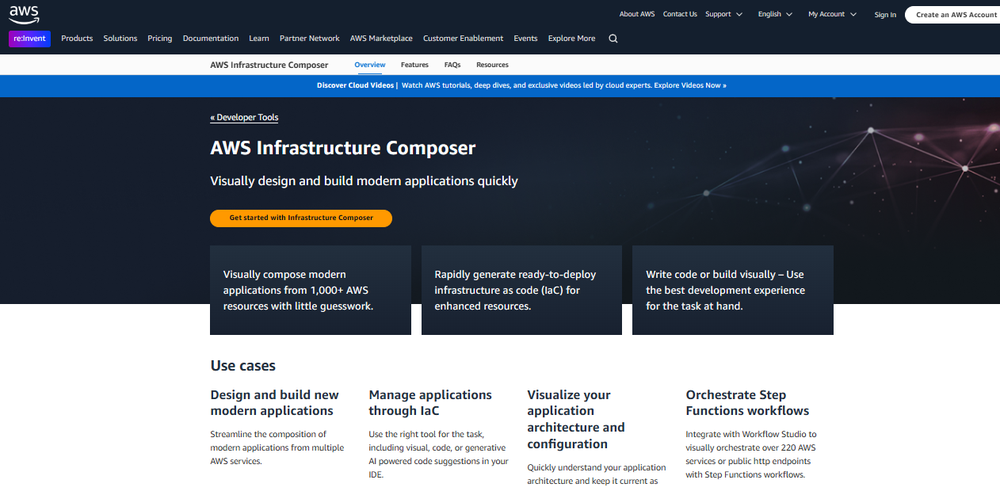Viewport: 1000px width, 490px height.
Task: Click 'Integrate with Workflow Studio' paragraph
Action: click(x=751, y=454)
